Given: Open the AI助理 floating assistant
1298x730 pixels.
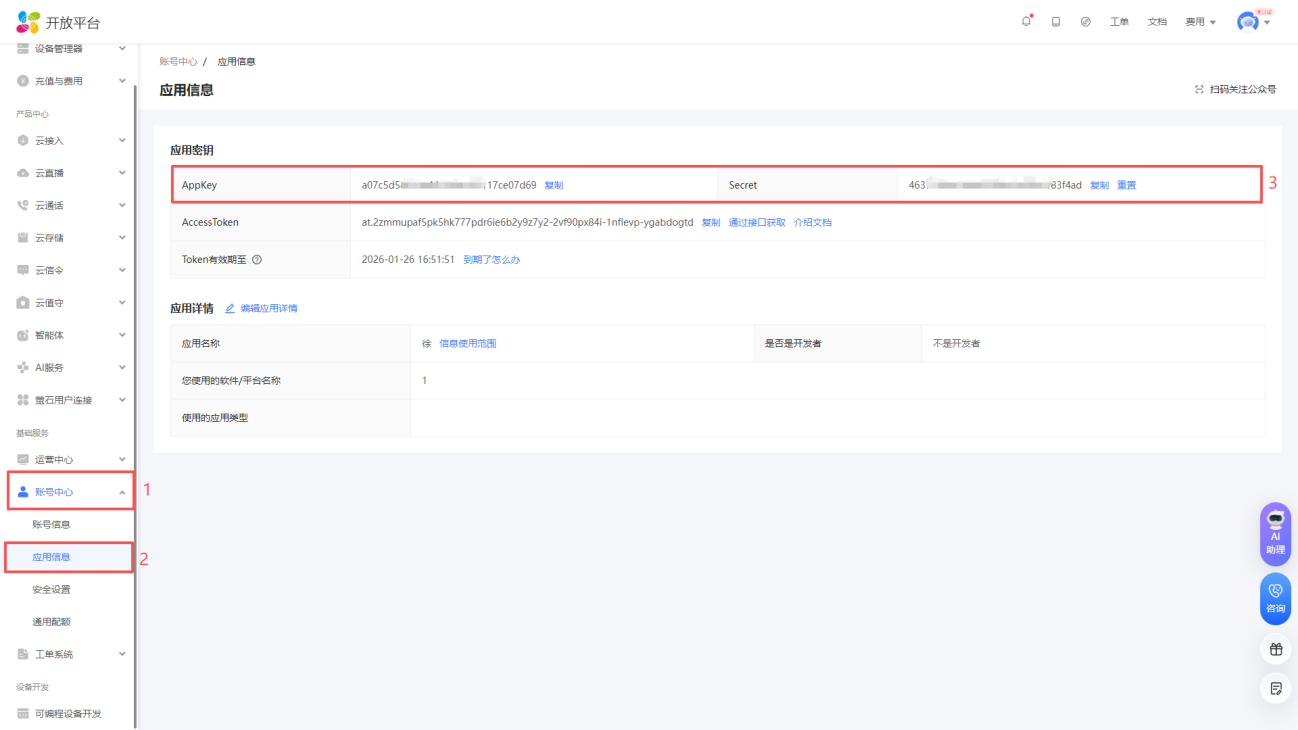Looking at the screenshot, I should [1275, 534].
